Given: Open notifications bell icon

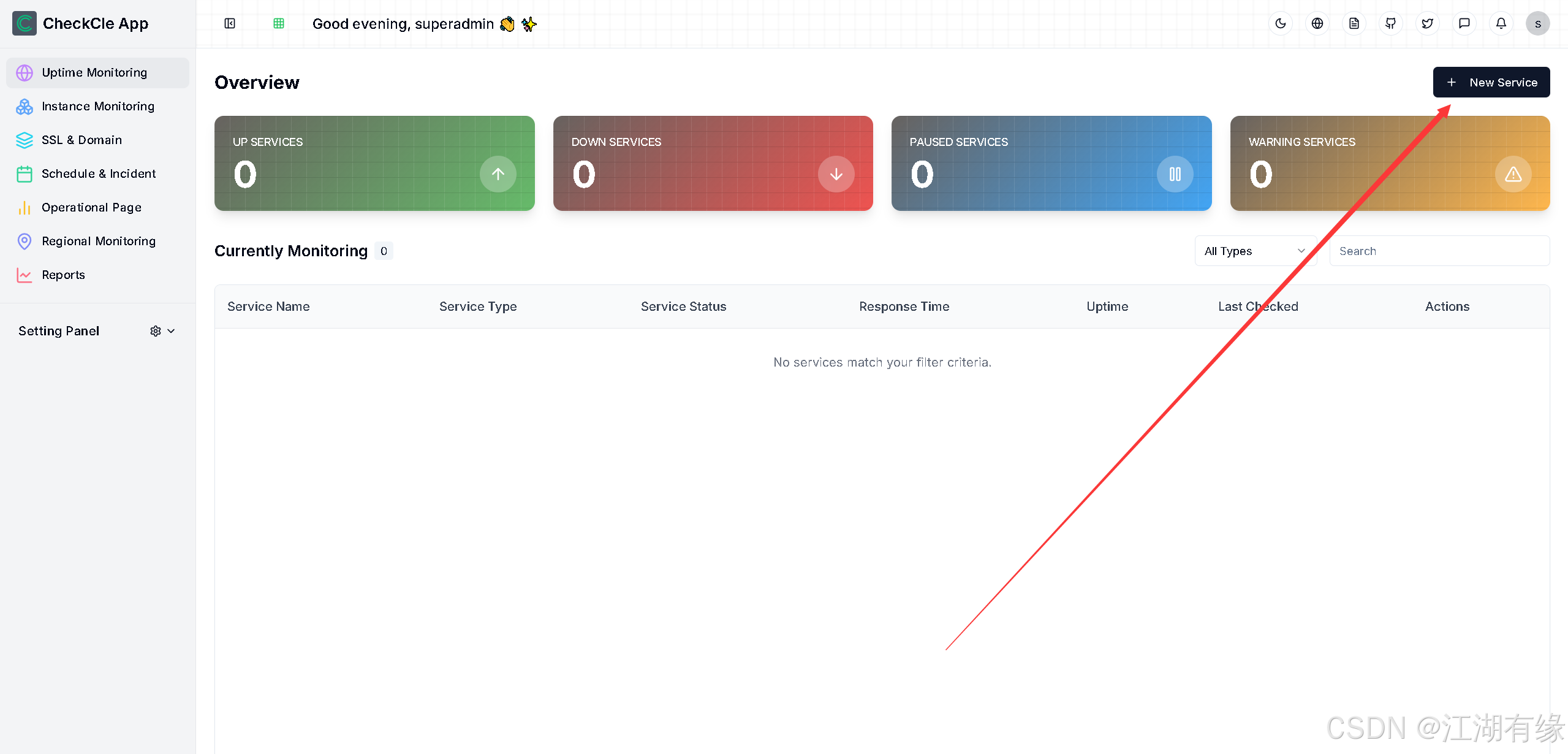Looking at the screenshot, I should coord(1501,24).
